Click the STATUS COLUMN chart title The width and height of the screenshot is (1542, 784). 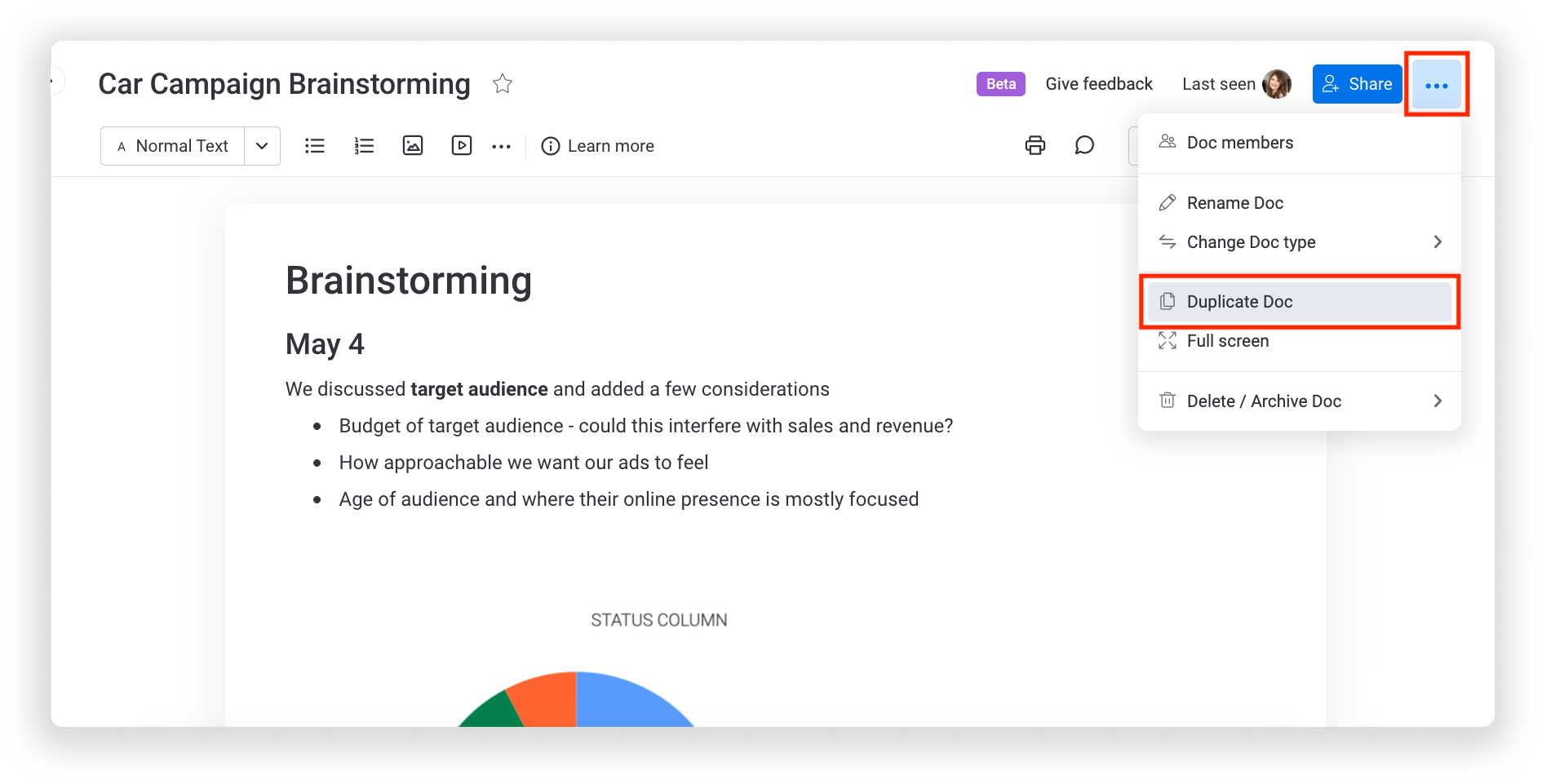tap(658, 620)
